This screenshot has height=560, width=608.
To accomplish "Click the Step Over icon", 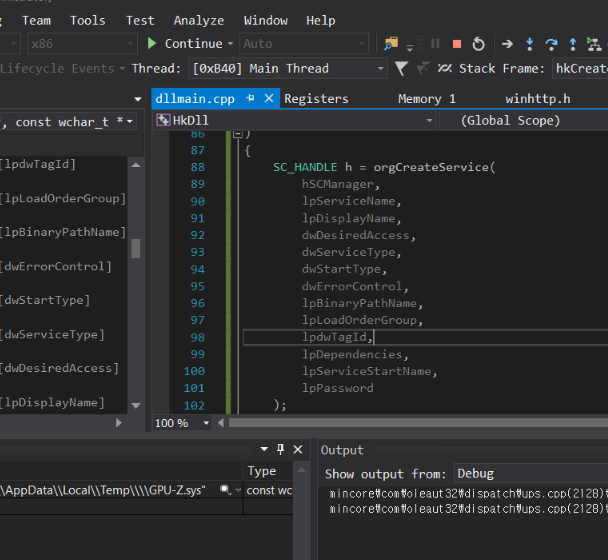I will coord(551,44).
